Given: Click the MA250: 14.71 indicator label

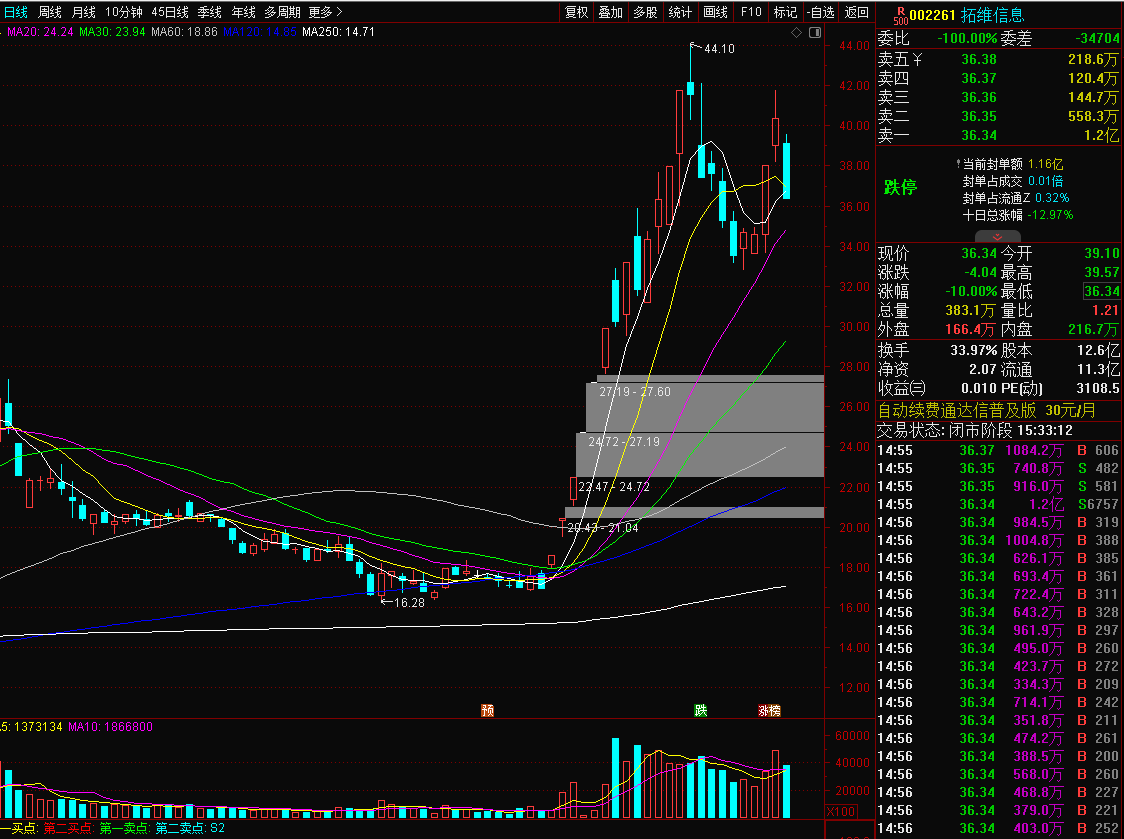Looking at the screenshot, I should [338, 32].
